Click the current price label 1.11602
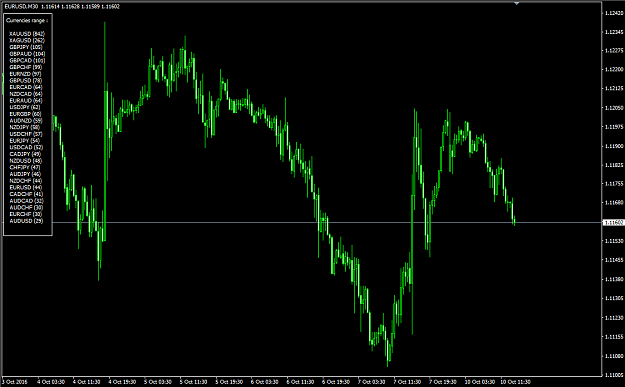 point(614,222)
